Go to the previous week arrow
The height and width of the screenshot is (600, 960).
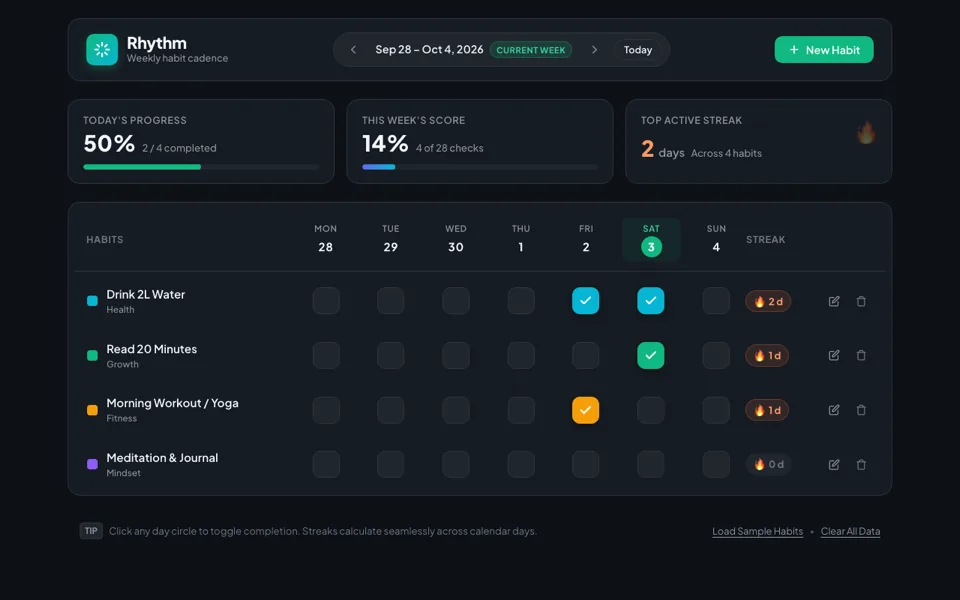tap(353, 50)
